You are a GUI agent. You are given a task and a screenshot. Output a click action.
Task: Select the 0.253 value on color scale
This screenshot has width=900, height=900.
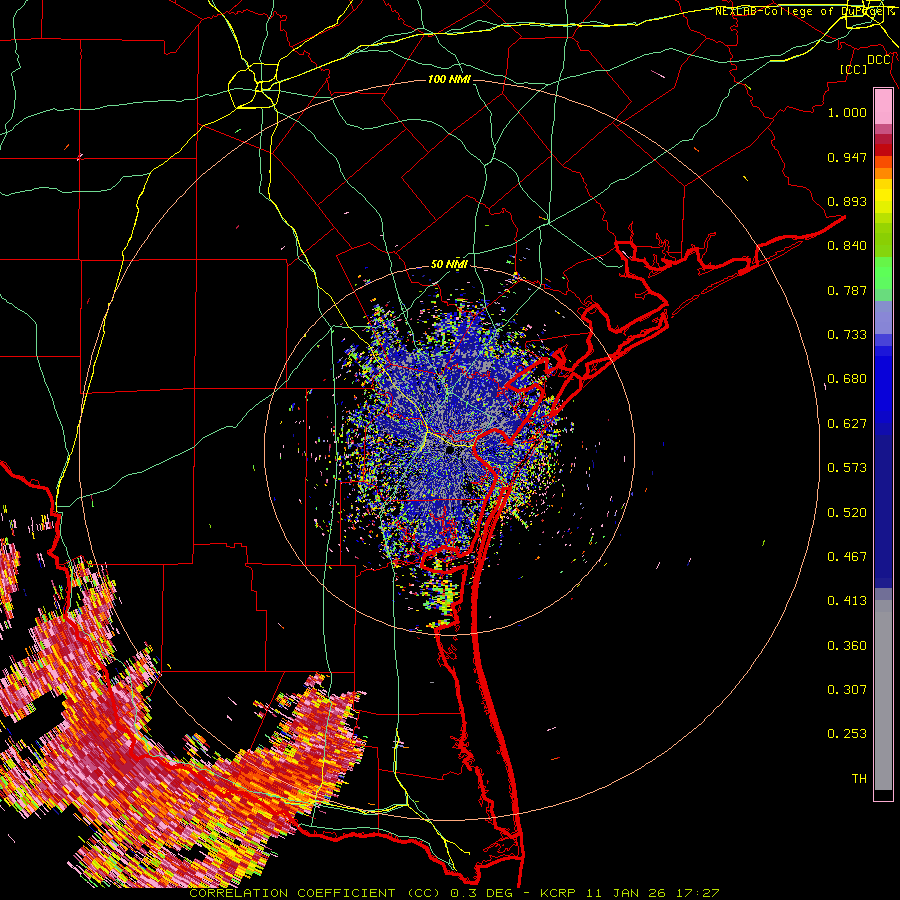click(x=847, y=734)
